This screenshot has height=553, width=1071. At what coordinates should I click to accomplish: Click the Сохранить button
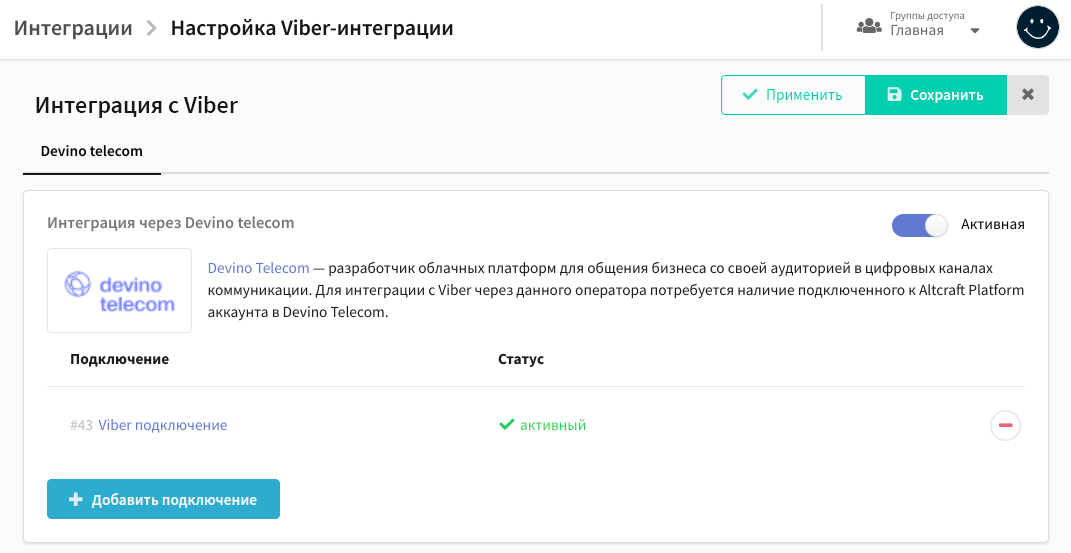[936, 95]
